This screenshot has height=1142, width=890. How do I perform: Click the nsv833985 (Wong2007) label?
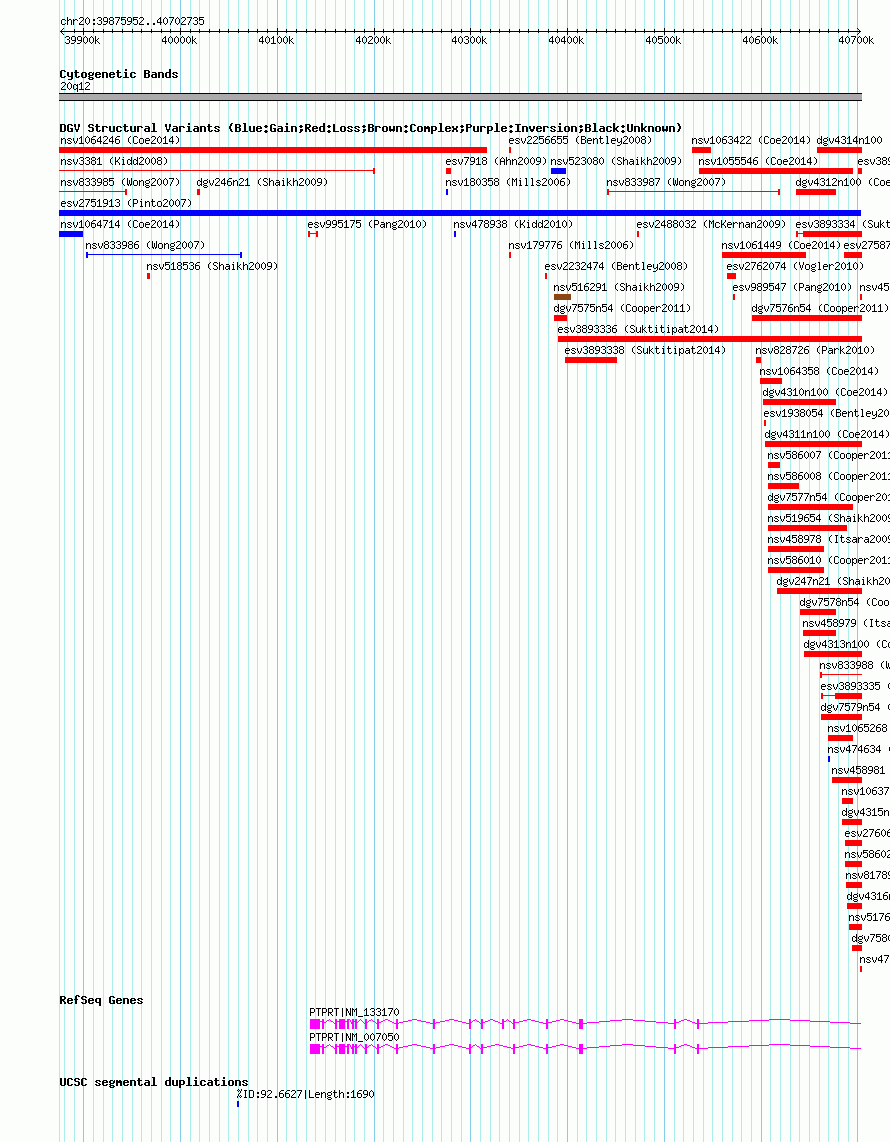coord(120,182)
